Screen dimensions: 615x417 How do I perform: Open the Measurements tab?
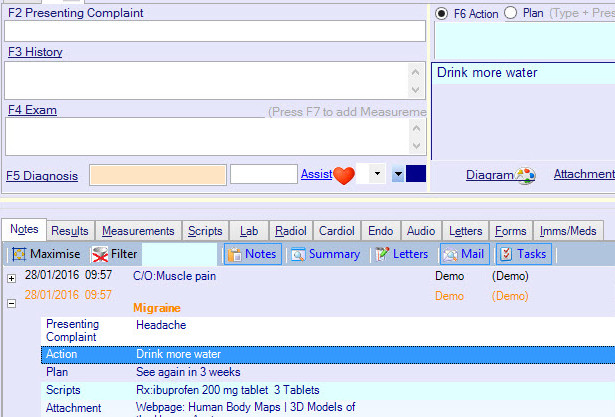point(138,231)
